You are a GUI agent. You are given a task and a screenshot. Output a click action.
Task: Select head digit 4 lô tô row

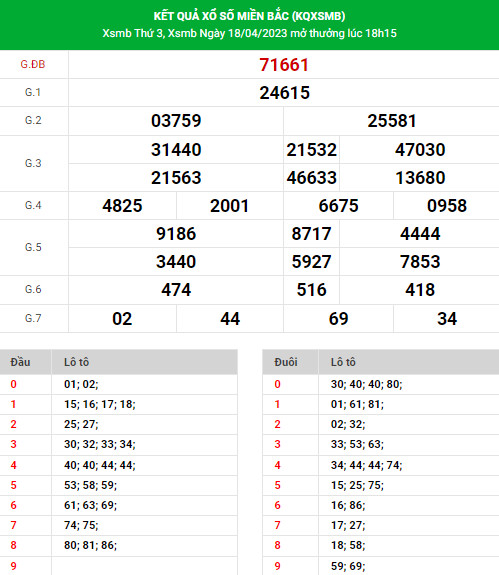(118, 465)
